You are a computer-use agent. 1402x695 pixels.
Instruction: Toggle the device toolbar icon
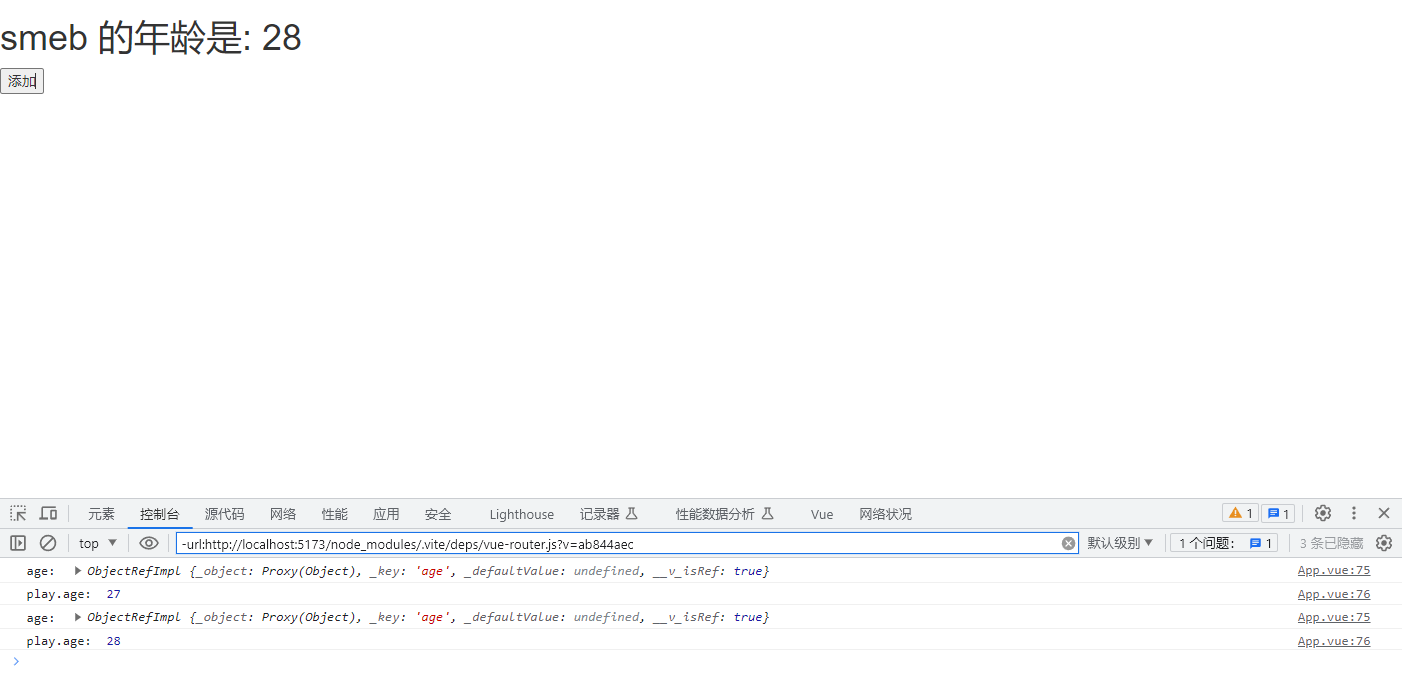pyautogui.click(x=48, y=513)
